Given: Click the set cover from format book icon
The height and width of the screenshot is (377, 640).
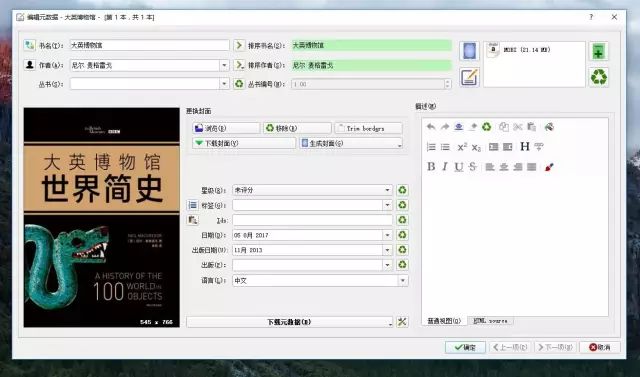Looking at the screenshot, I should pyautogui.click(x=469, y=51).
